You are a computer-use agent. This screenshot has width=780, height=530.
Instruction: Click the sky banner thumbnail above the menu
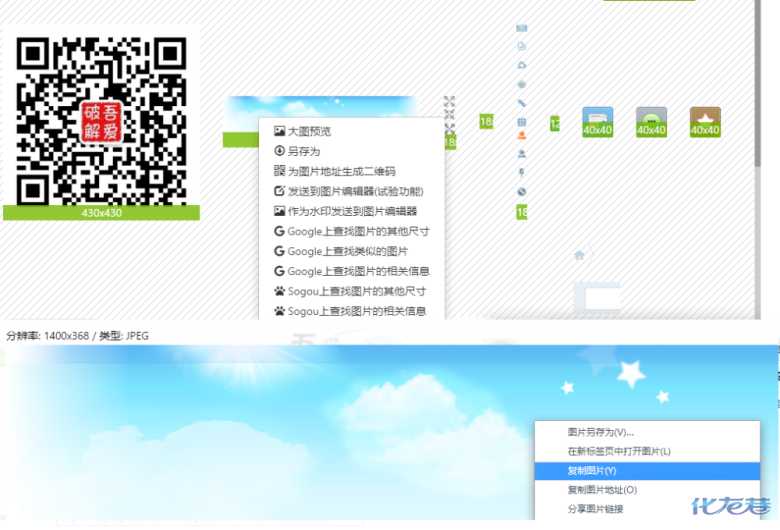click(x=321, y=106)
